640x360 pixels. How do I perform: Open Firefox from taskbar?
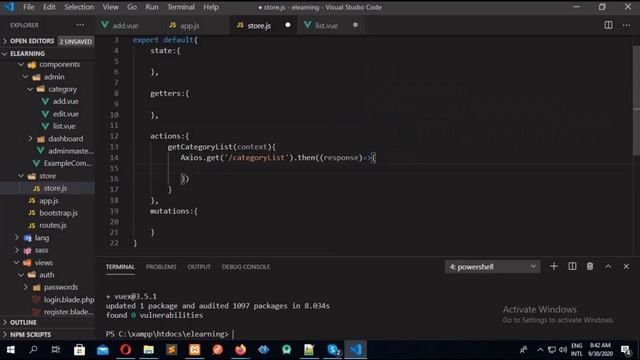click(x=240, y=350)
